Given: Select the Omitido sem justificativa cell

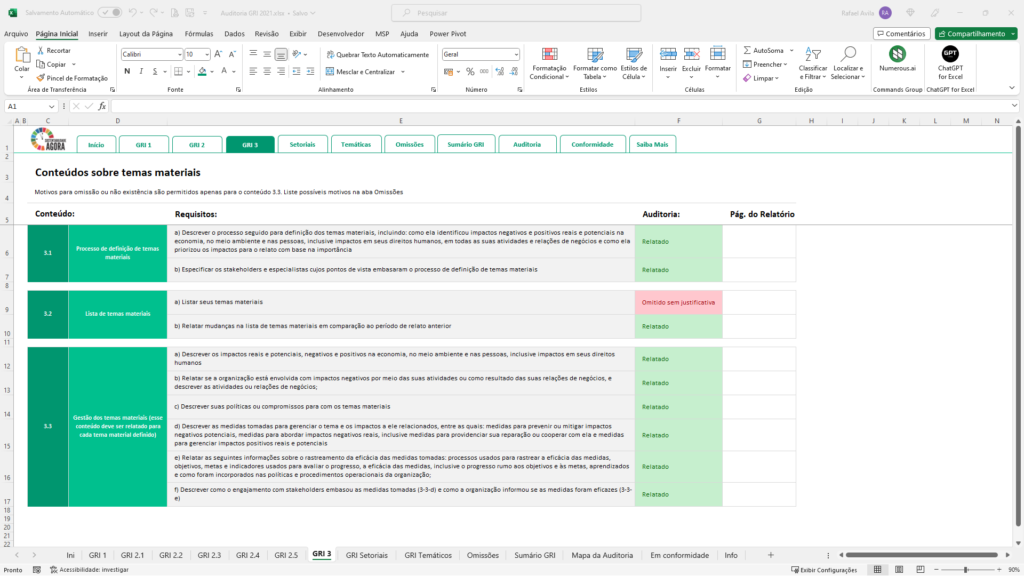Looking at the screenshot, I should [x=679, y=302].
